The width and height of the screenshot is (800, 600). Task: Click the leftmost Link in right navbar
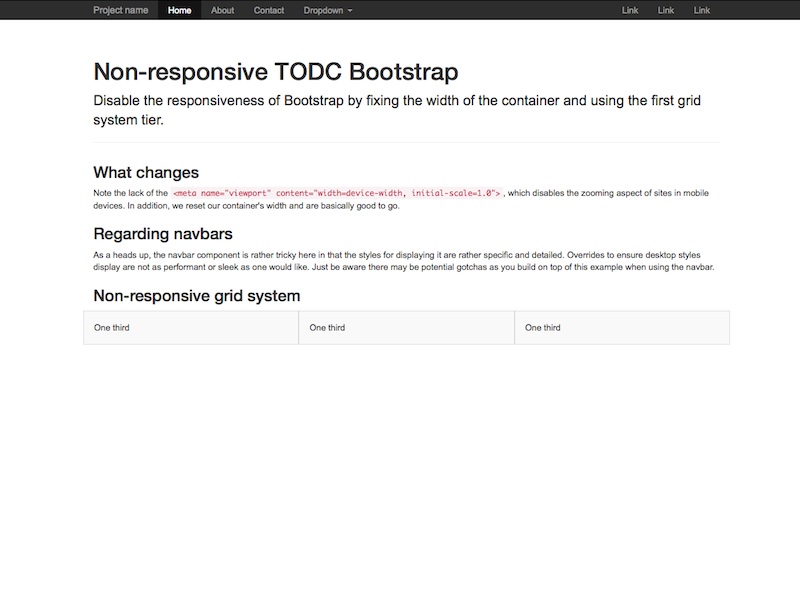(x=630, y=10)
